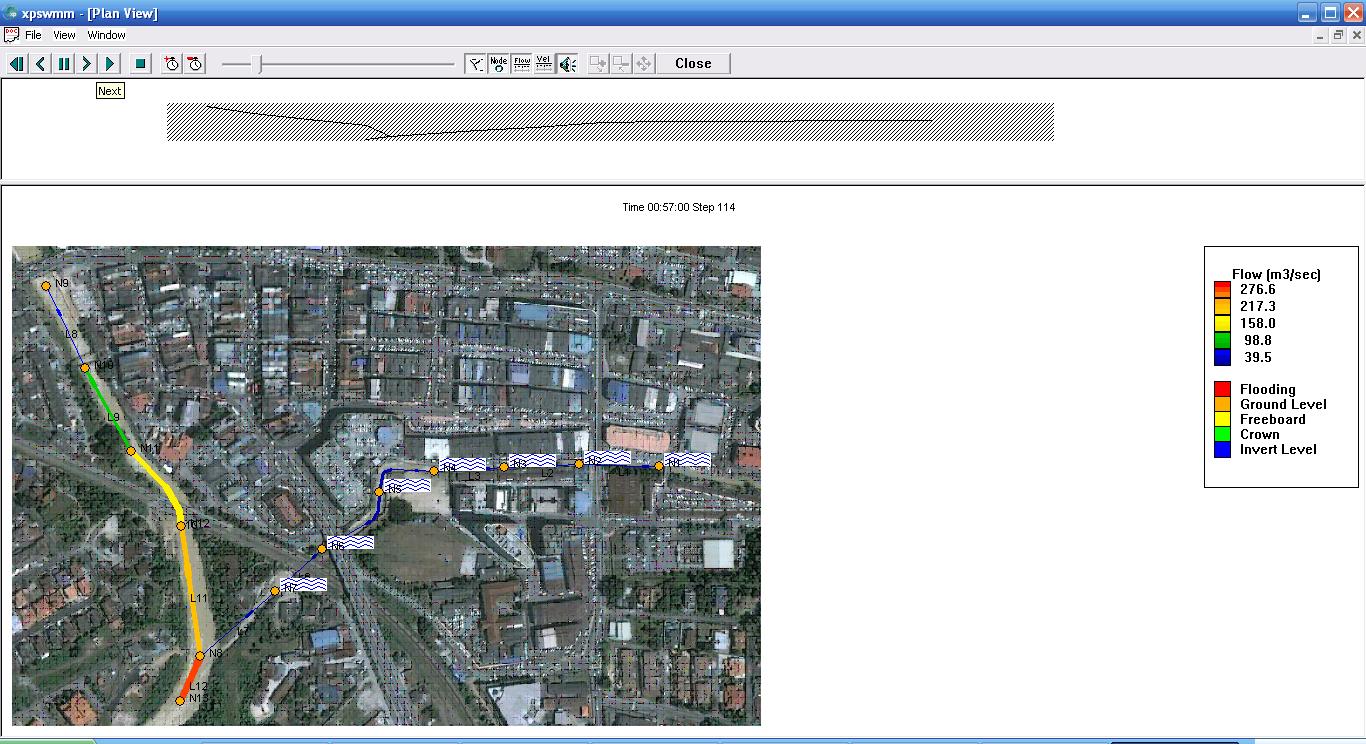Toggle the link network display icon
This screenshot has width=1366, height=744.
click(476, 64)
